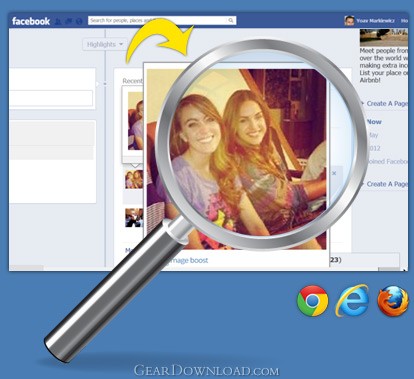Click the Google Chrome browser icon
The width and height of the screenshot is (414, 379).
(x=312, y=300)
